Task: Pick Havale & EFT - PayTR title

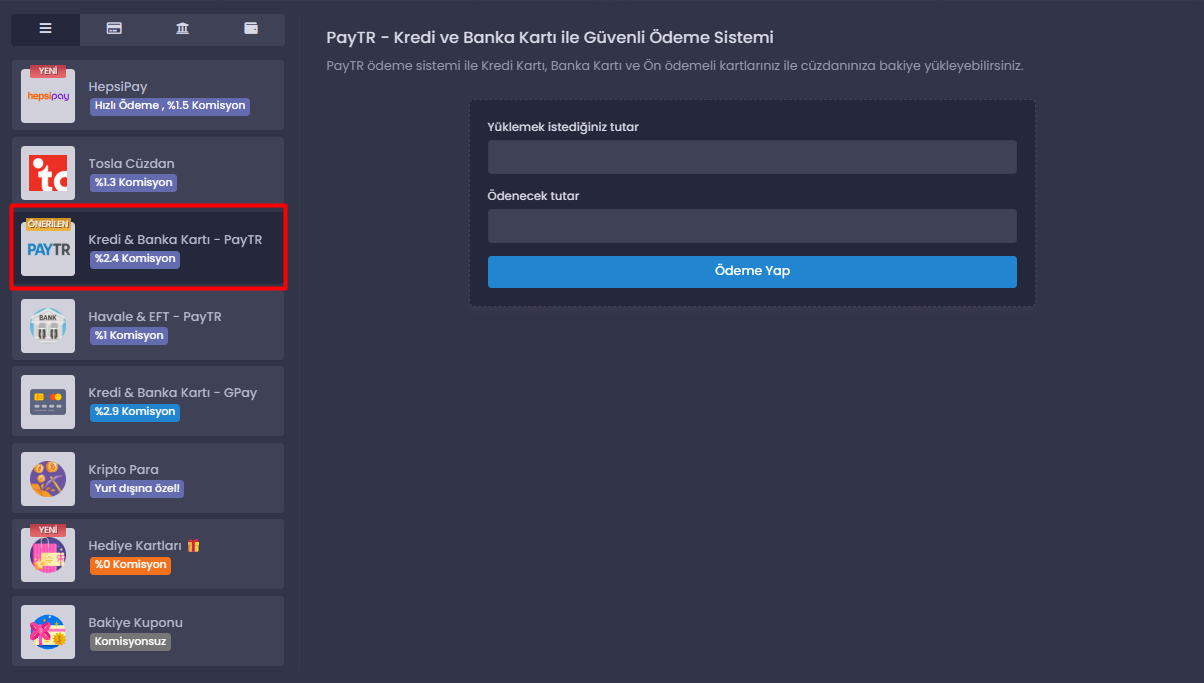Action: click(x=155, y=316)
